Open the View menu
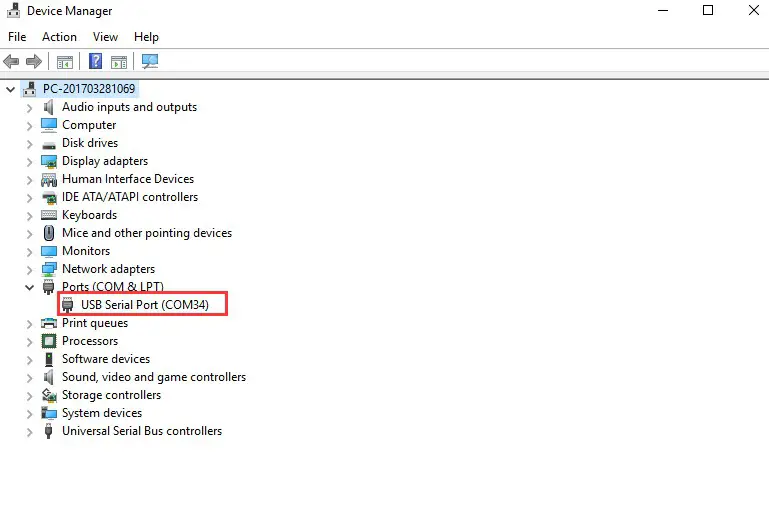The height and width of the screenshot is (520, 769). (x=105, y=37)
